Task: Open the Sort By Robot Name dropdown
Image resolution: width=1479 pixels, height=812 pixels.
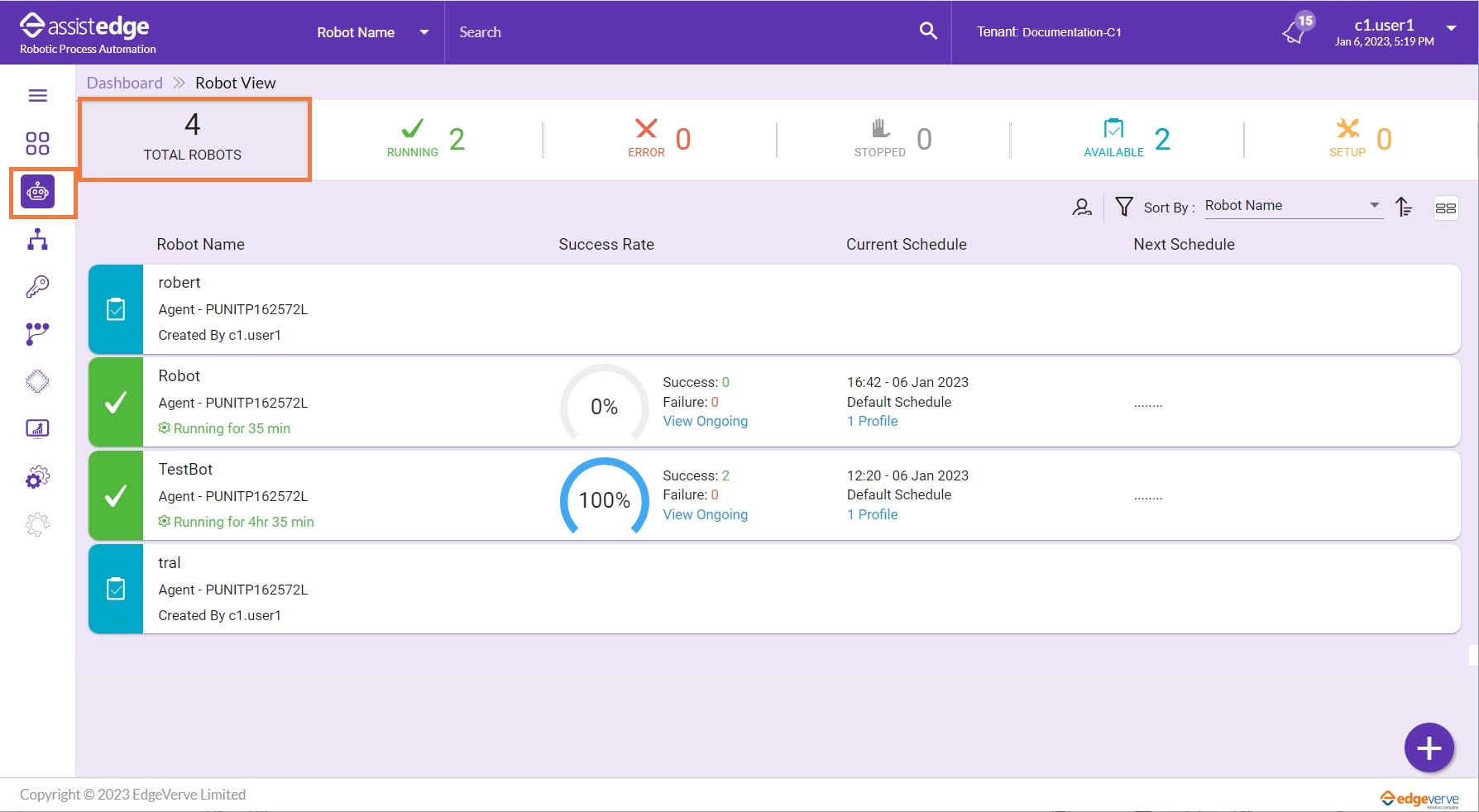Action: [1292, 206]
